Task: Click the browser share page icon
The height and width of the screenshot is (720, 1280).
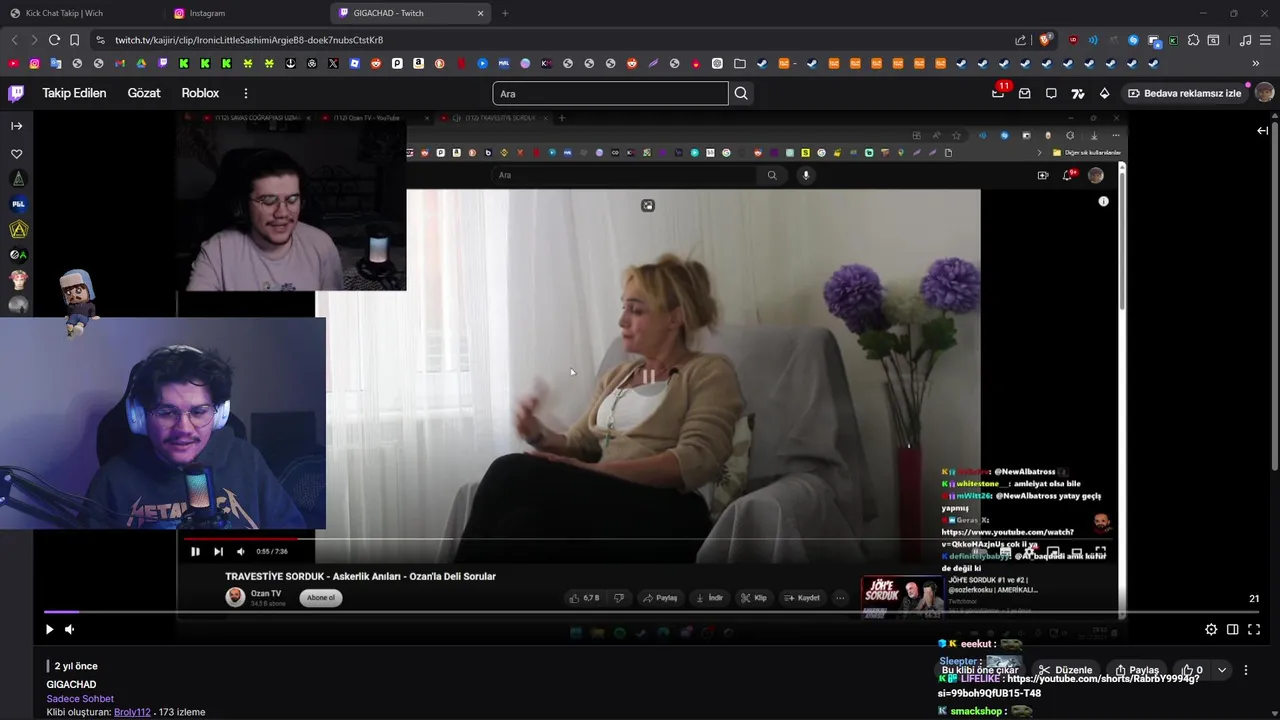Action: pyautogui.click(x=1020, y=40)
